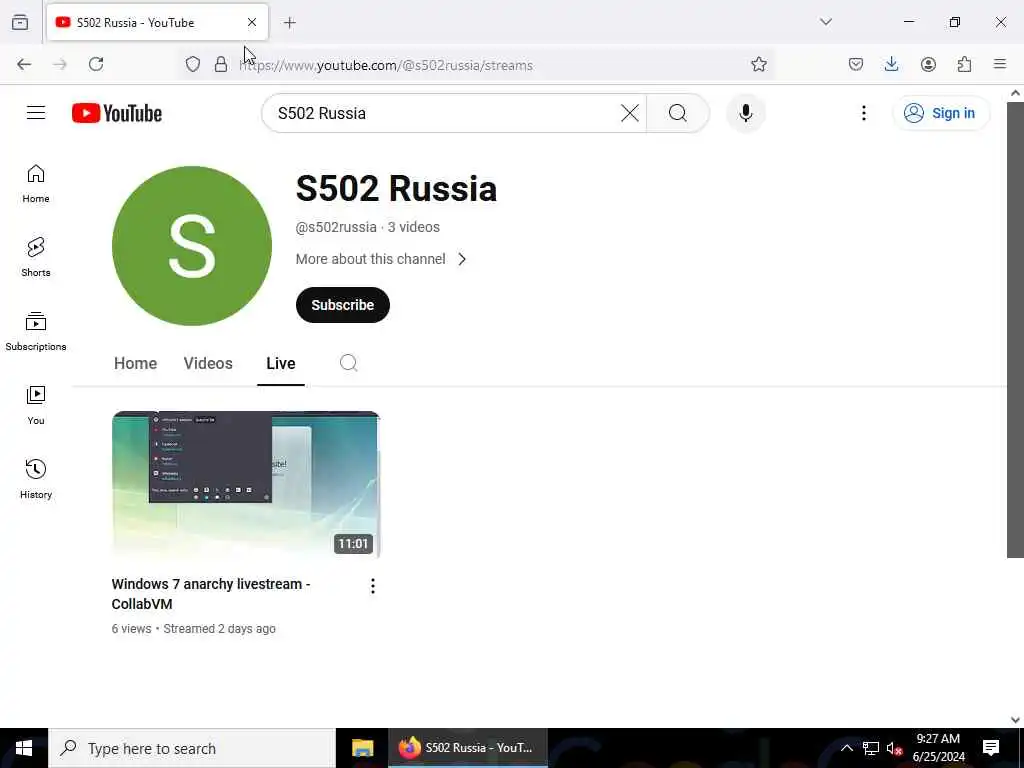List all tabs dropdown arrow

[826, 22]
